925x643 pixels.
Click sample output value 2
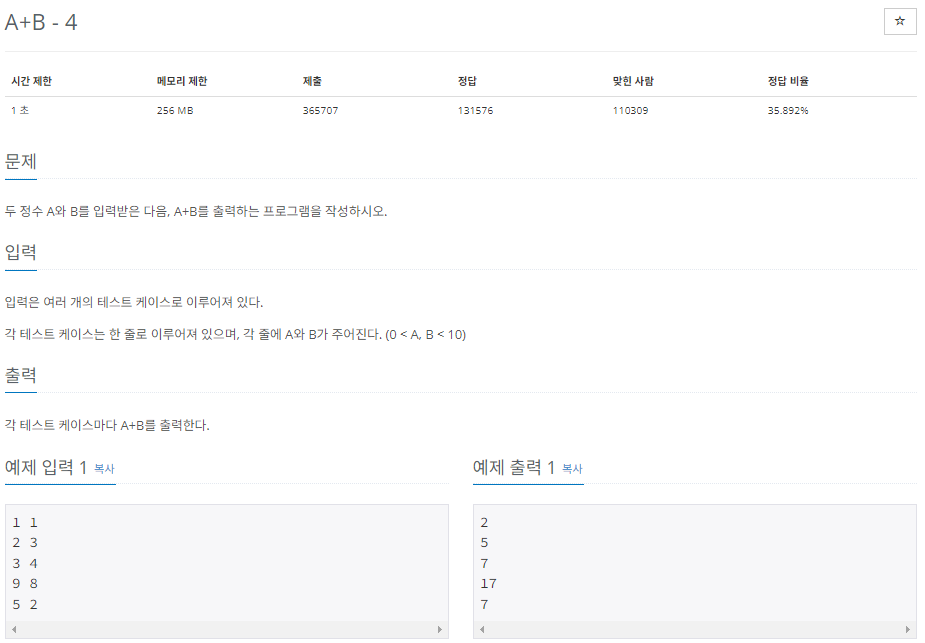pos(484,523)
